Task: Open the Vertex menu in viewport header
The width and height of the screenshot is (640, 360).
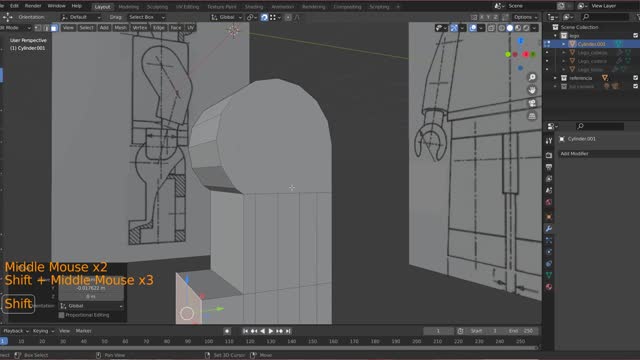Action: tap(140, 28)
